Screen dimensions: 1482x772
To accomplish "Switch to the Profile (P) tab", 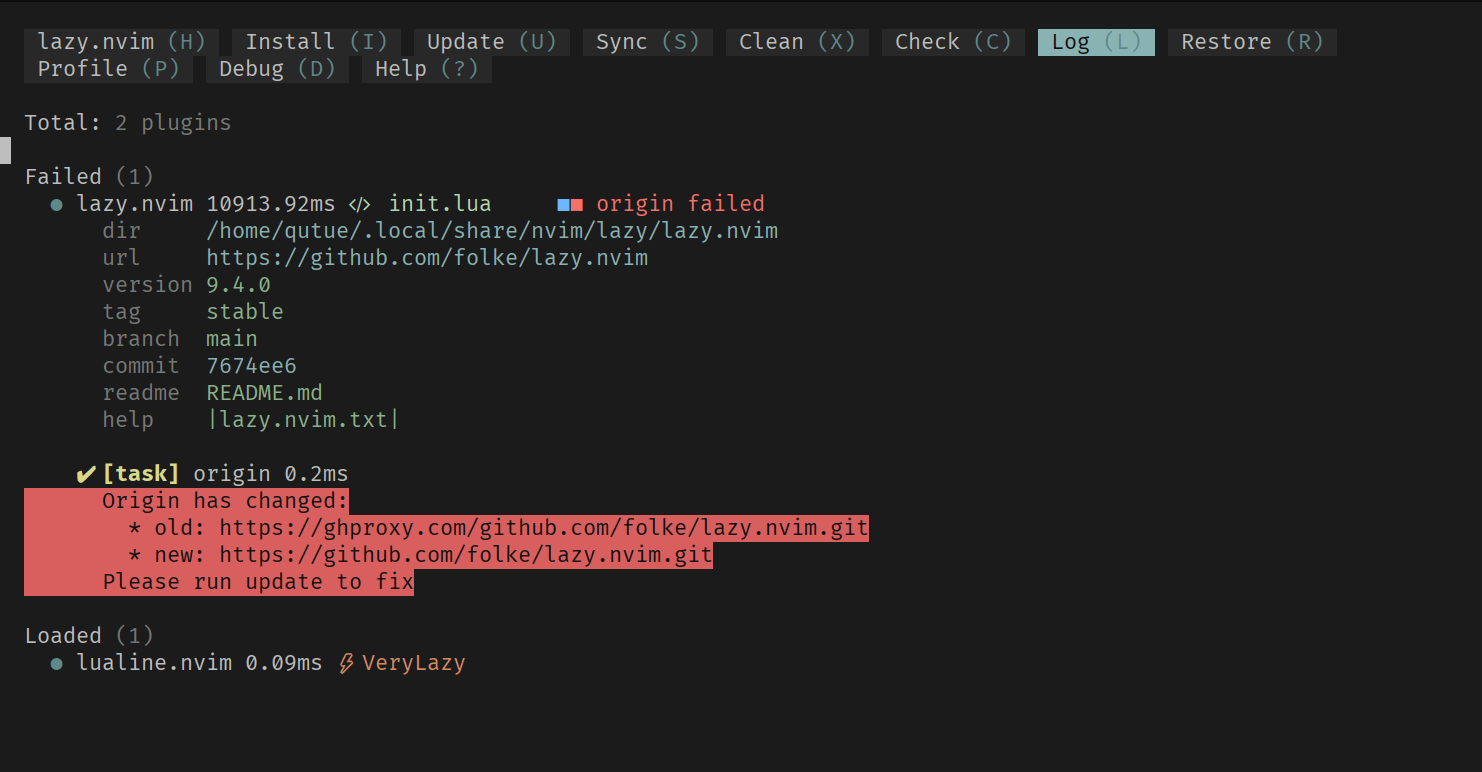I will (108, 69).
